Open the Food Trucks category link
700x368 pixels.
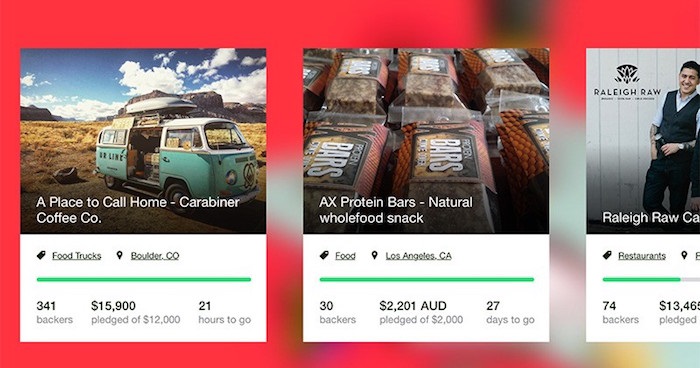[x=77, y=256]
